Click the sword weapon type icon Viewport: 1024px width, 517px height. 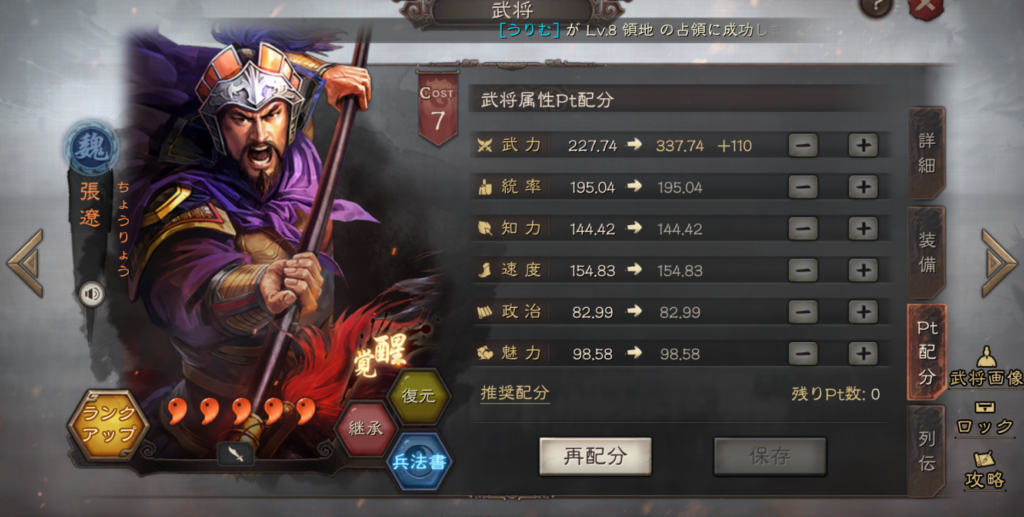[236, 454]
